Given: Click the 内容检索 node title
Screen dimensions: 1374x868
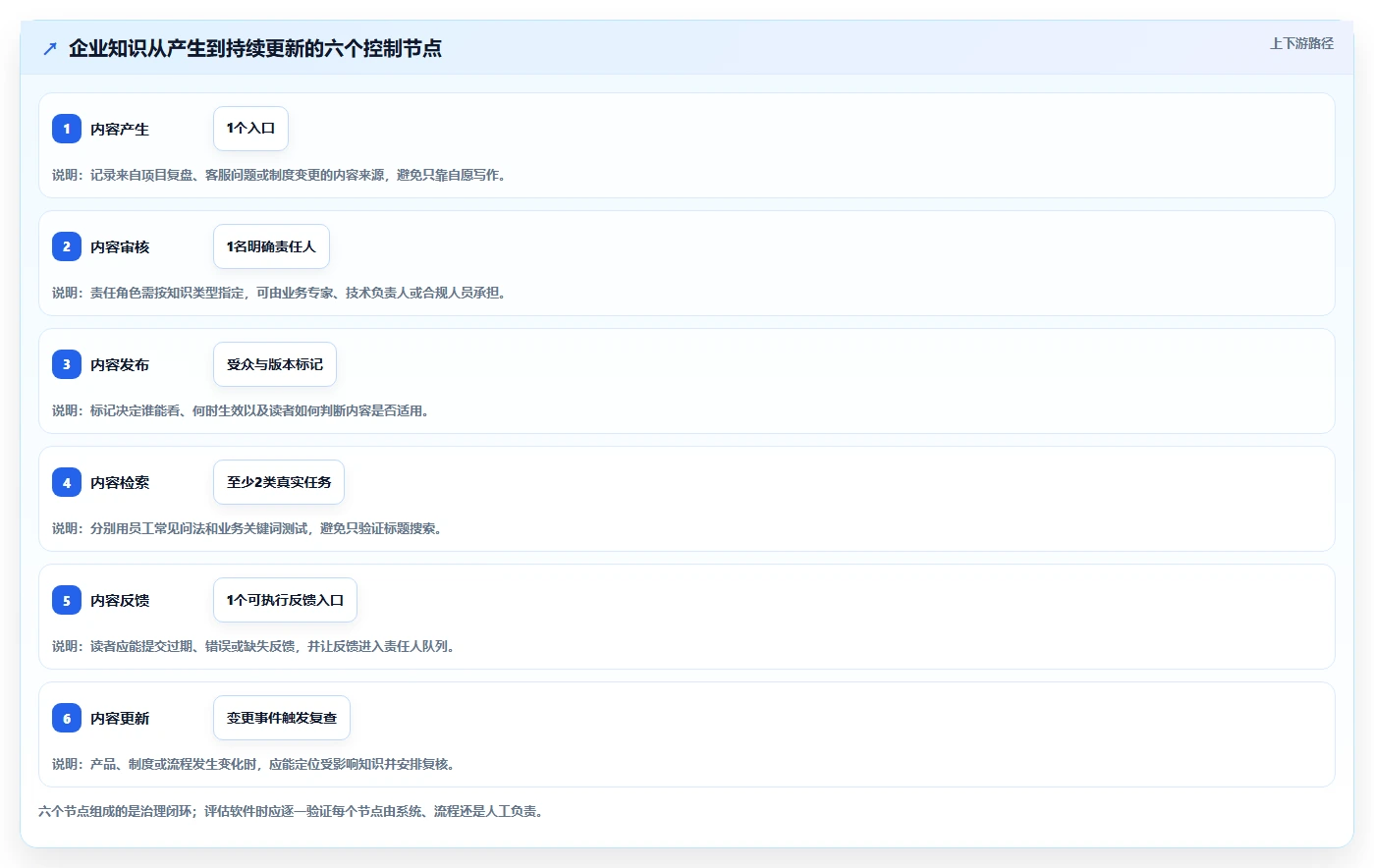Looking at the screenshot, I should (120, 482).
